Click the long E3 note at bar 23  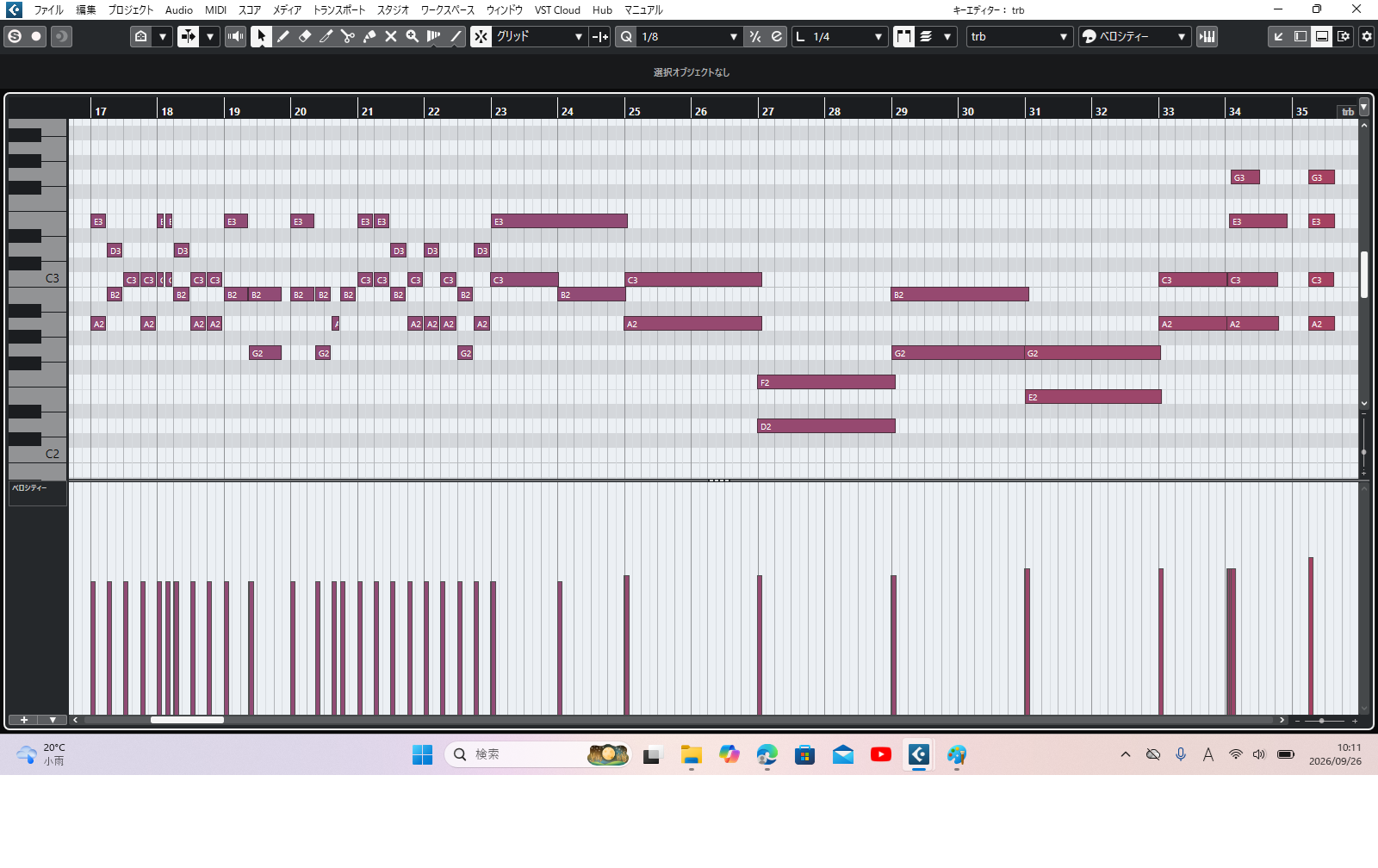560,221
